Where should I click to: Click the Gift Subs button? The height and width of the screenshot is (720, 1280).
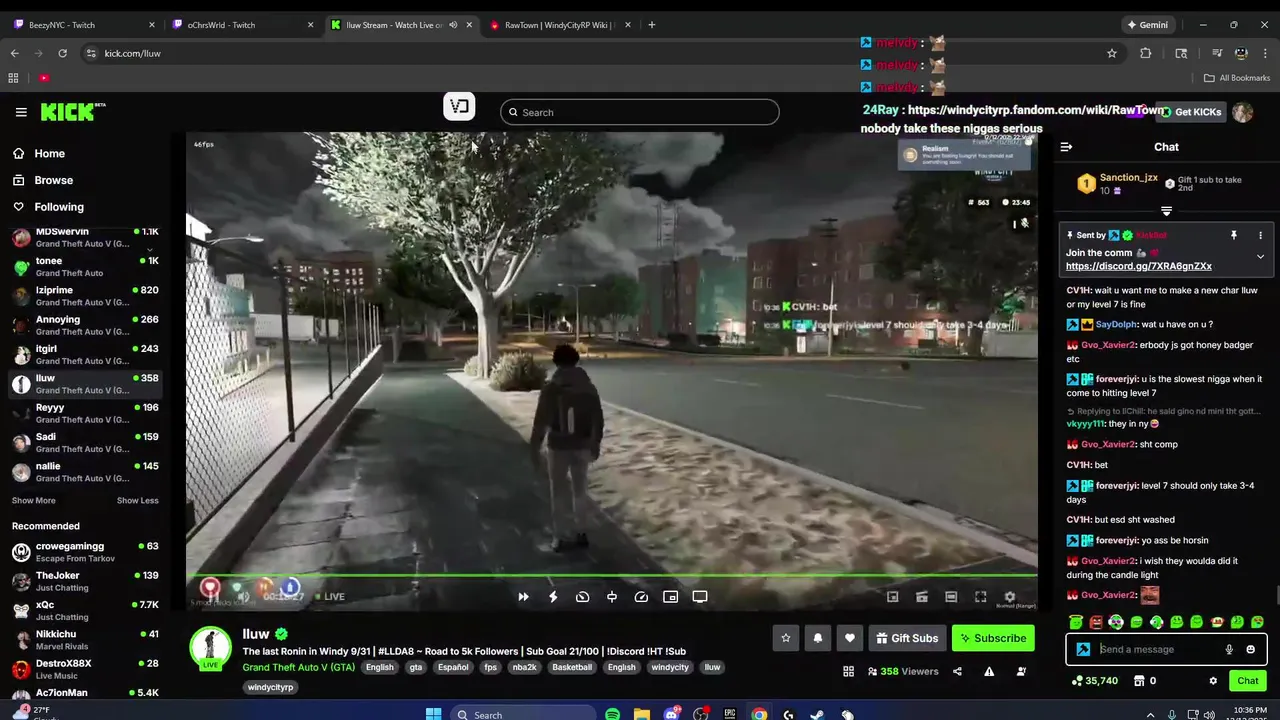907,638
